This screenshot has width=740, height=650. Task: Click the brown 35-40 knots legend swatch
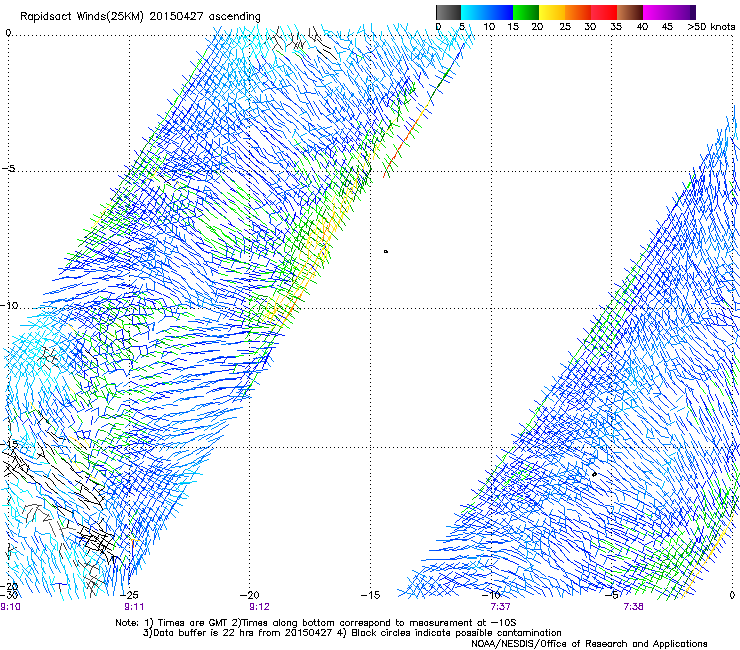(x=630, y=12)
